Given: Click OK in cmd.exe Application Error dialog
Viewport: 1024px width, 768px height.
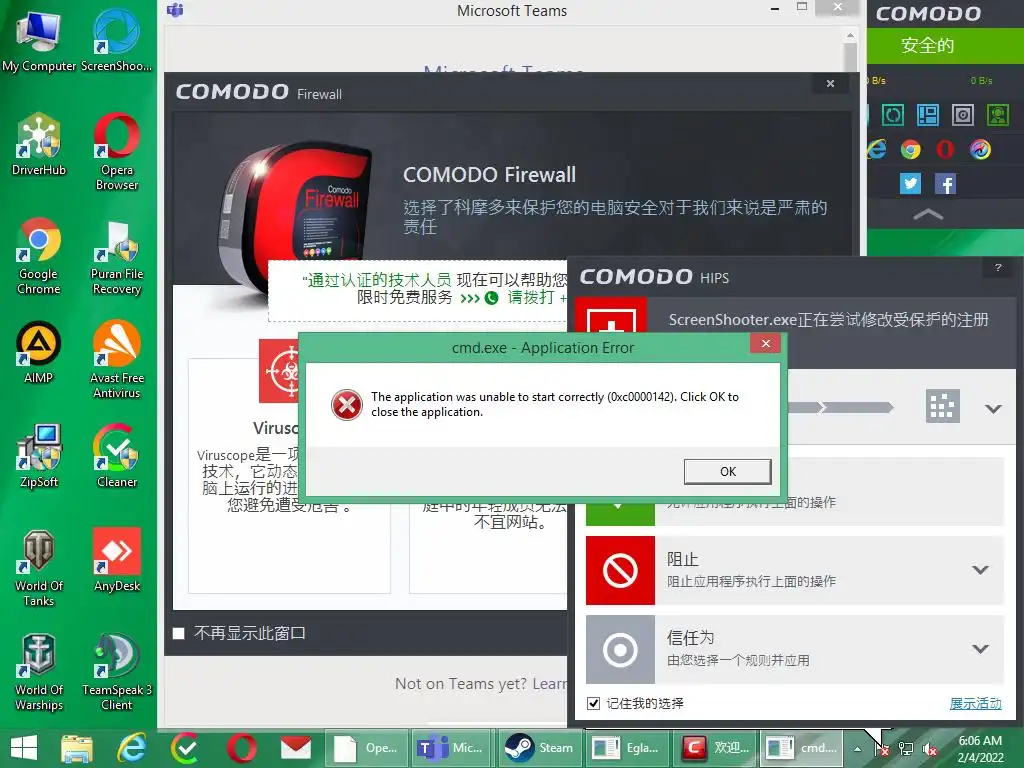Looking at the screenshot, I should (728, 472).
